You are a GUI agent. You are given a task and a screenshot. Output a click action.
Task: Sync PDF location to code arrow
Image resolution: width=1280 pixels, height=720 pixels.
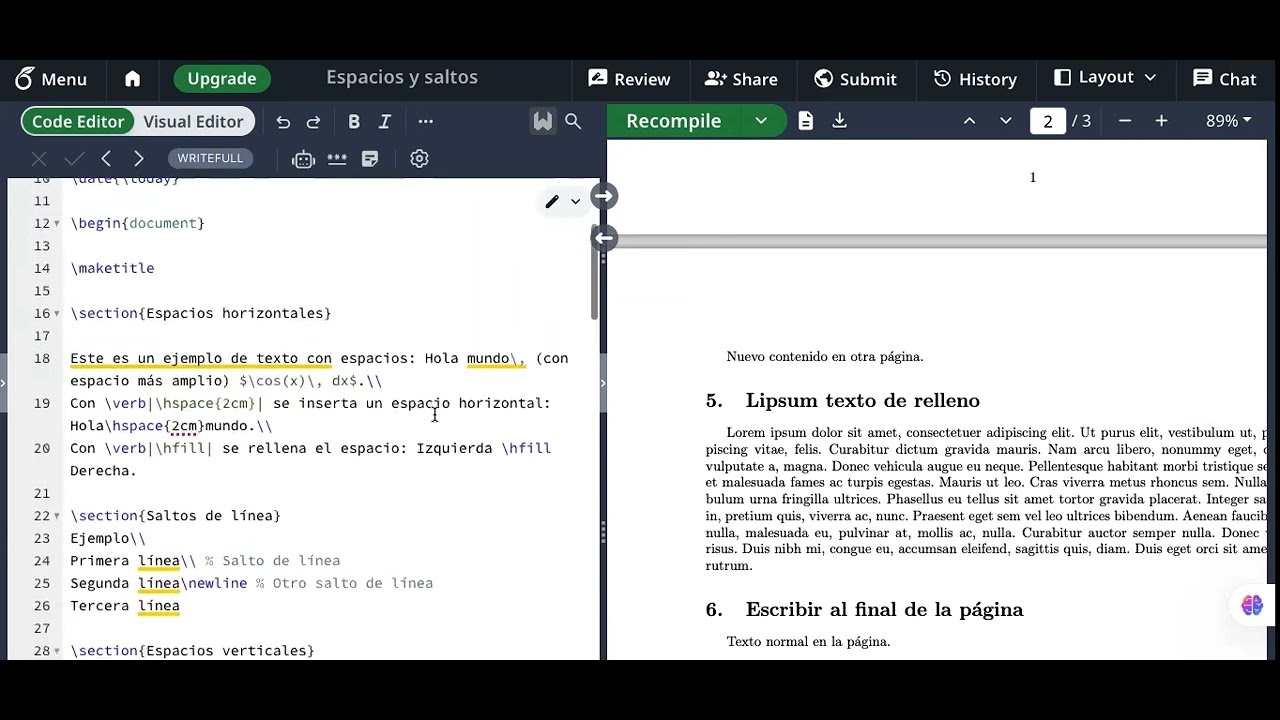(x=603, y=238)
